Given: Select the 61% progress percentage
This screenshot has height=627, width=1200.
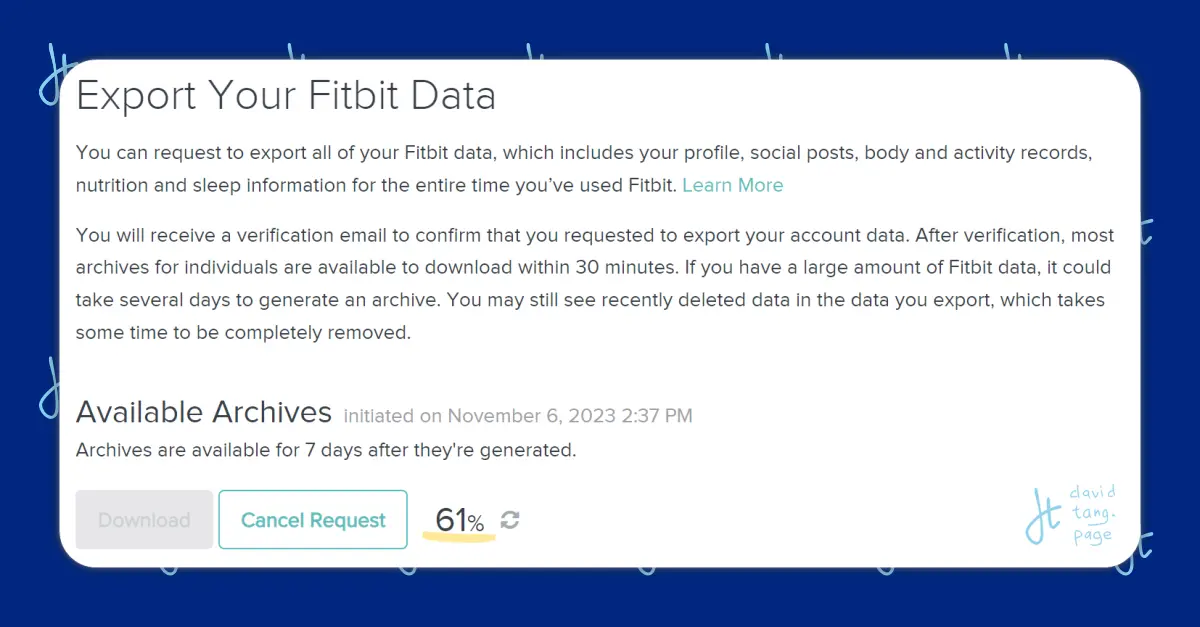Looking at the screenshot, I should [459, 520].
